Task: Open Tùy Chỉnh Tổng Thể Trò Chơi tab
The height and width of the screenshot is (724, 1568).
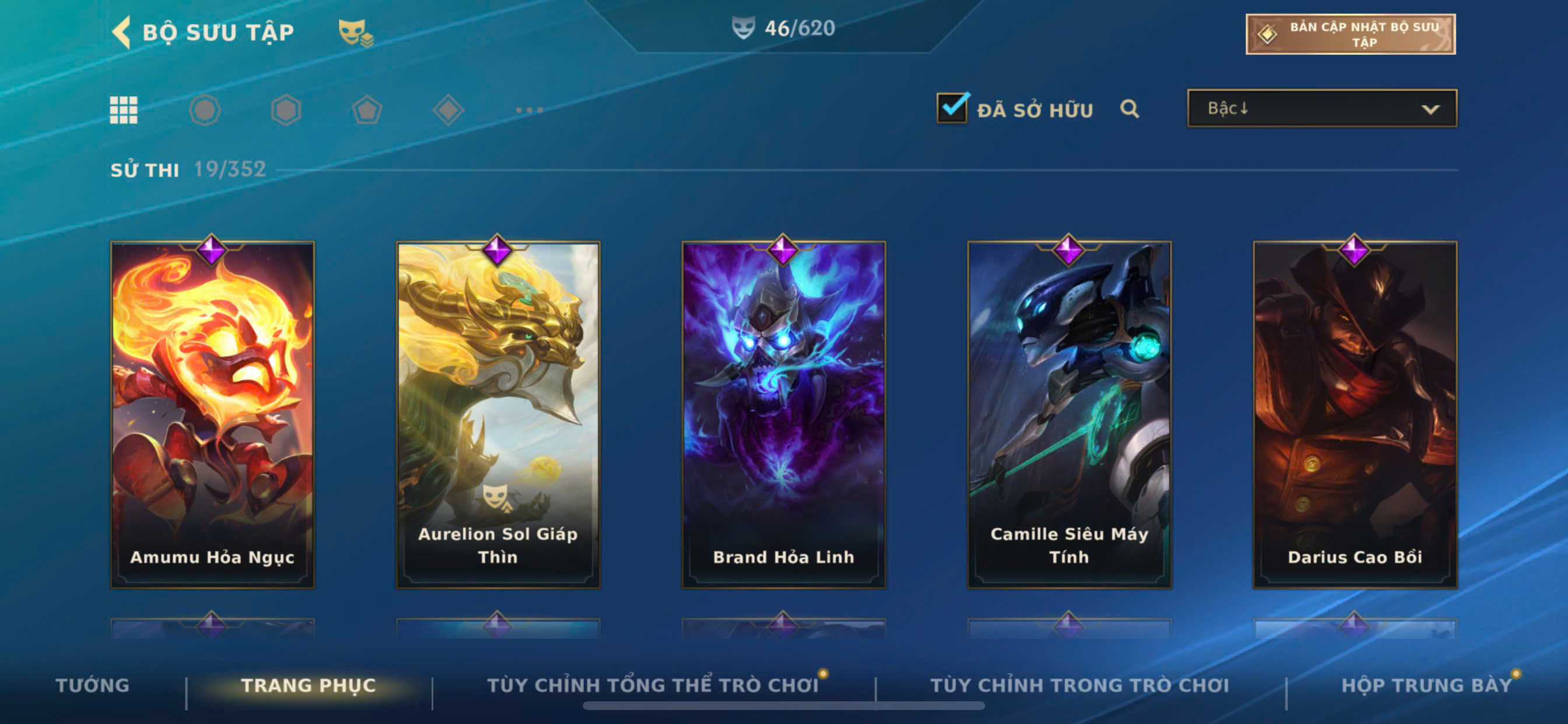Action: (653, 685)
